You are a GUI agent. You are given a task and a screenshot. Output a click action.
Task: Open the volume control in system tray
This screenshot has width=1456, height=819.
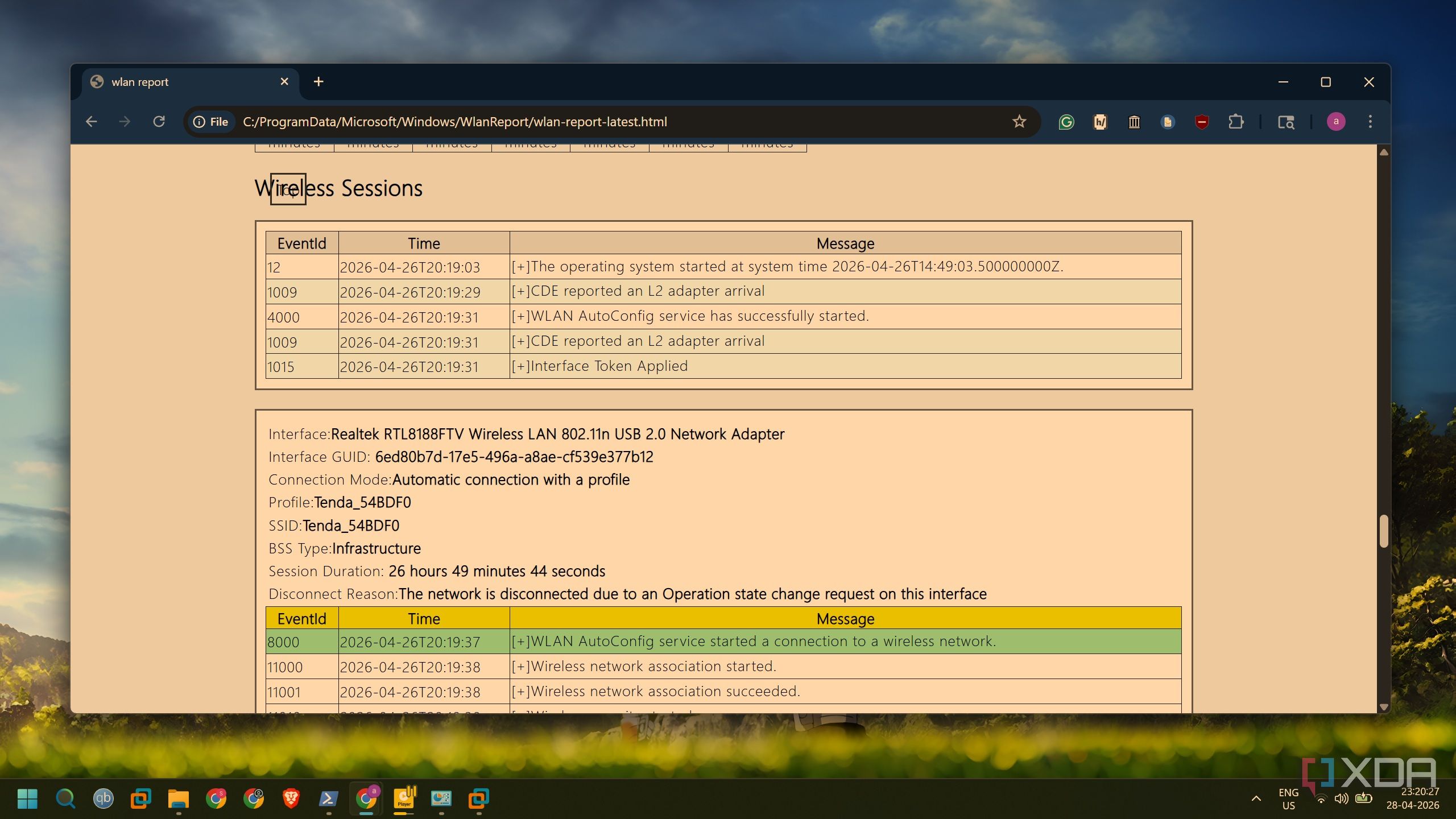tap(1341, 799)
